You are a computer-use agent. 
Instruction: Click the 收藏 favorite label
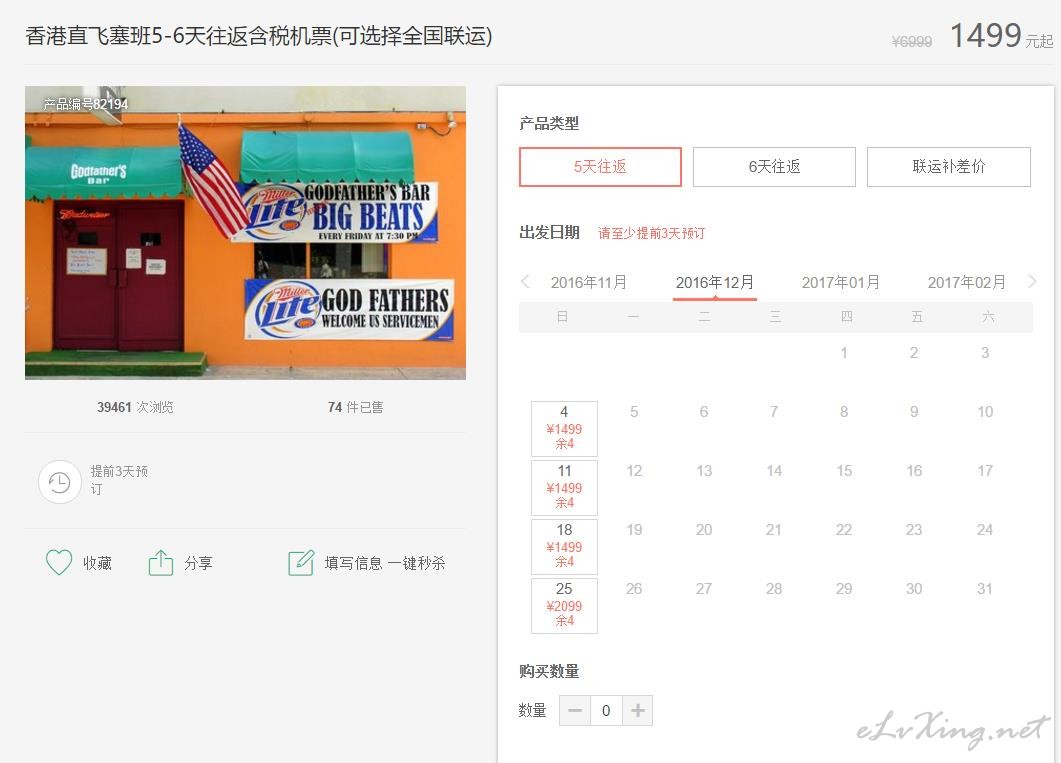[97, 563]
